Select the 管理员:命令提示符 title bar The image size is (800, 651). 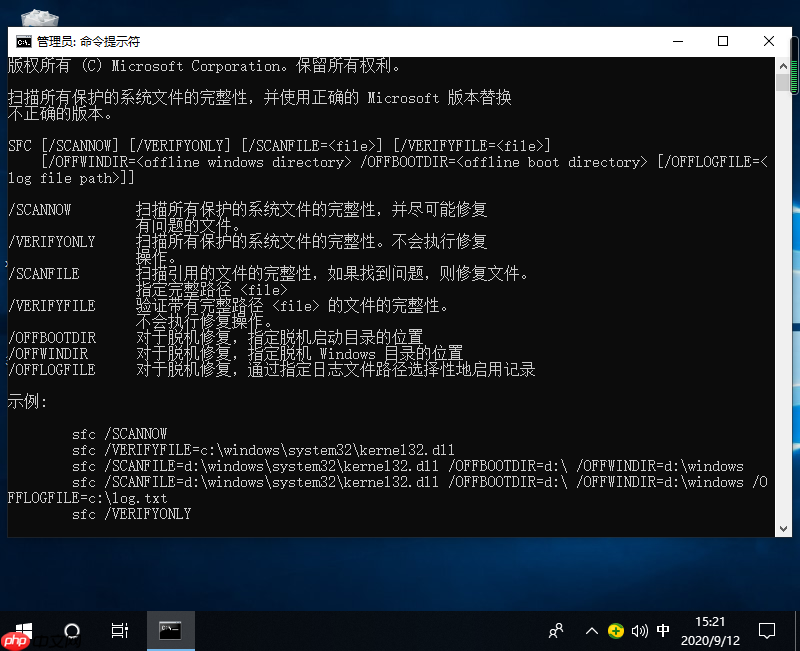coord(350,41)
